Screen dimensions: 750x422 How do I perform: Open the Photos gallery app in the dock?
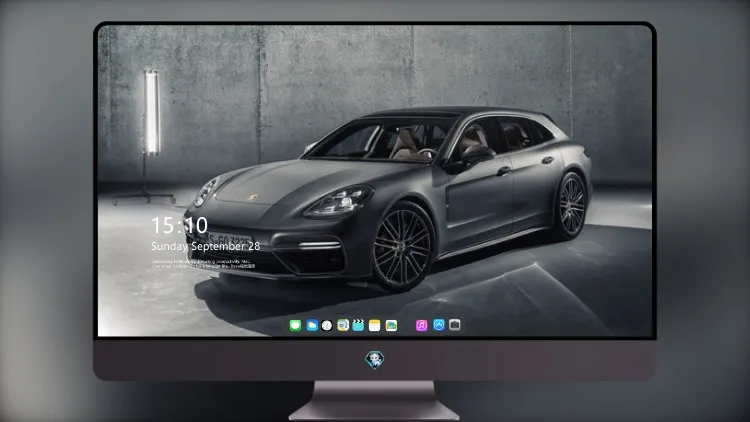391,325
